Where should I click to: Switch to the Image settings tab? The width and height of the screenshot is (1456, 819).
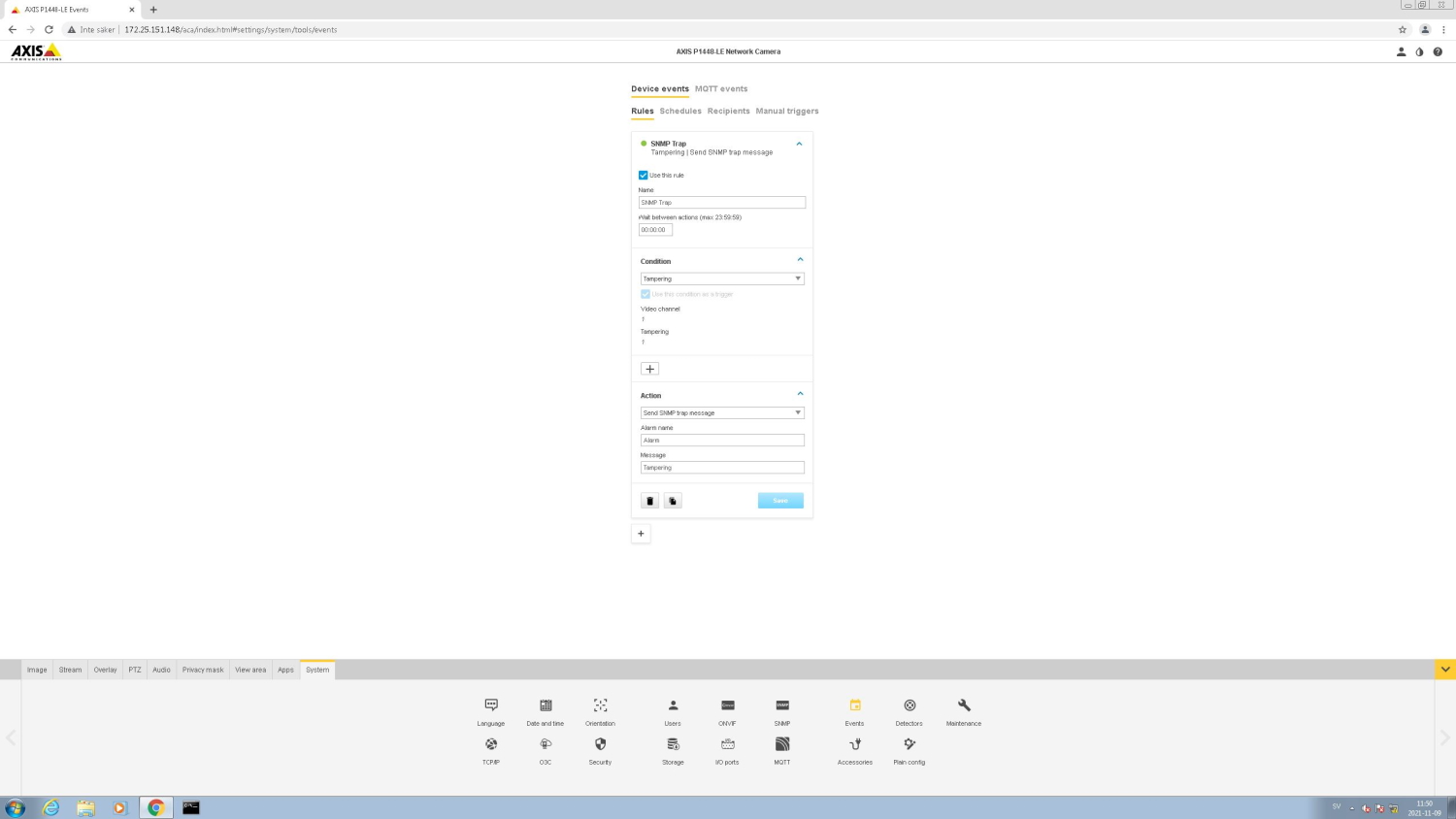(x=37, y=670)
